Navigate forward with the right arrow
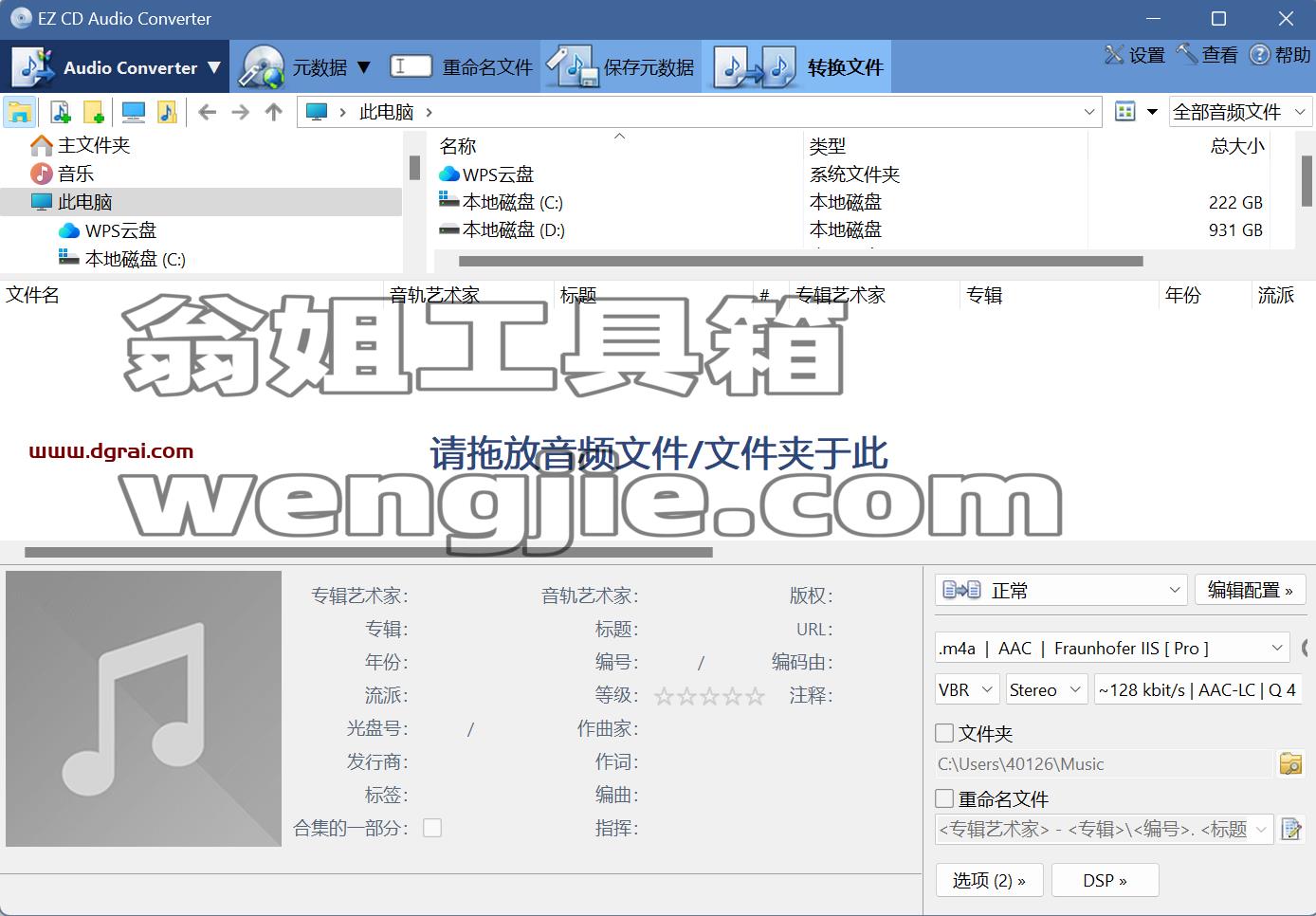 click(241, 112)
